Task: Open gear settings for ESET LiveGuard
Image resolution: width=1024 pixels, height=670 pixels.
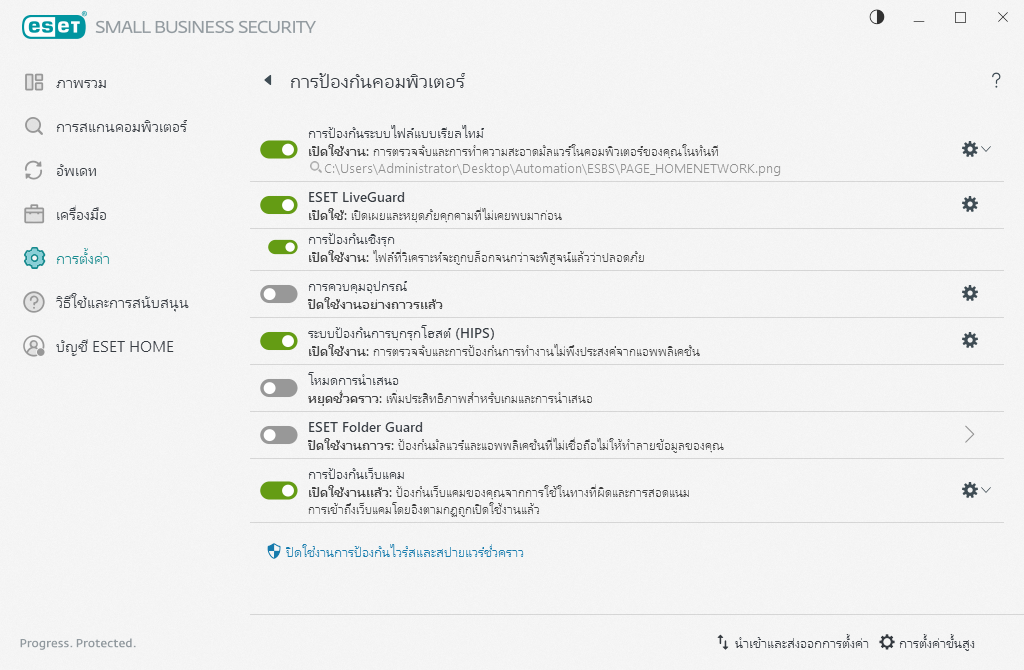Action: coord(969,204)
